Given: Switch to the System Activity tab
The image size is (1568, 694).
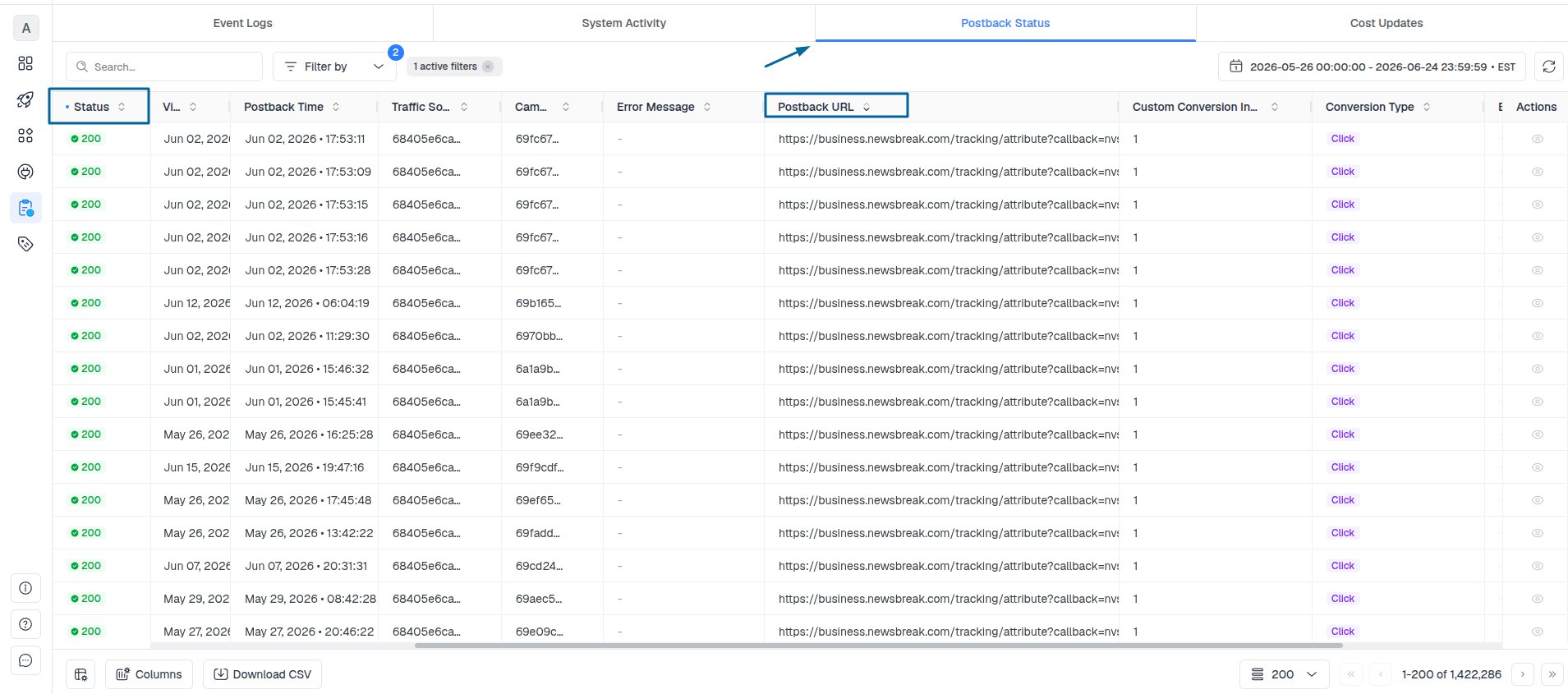Looking at the screenshot, I should (x=623, y=23).
